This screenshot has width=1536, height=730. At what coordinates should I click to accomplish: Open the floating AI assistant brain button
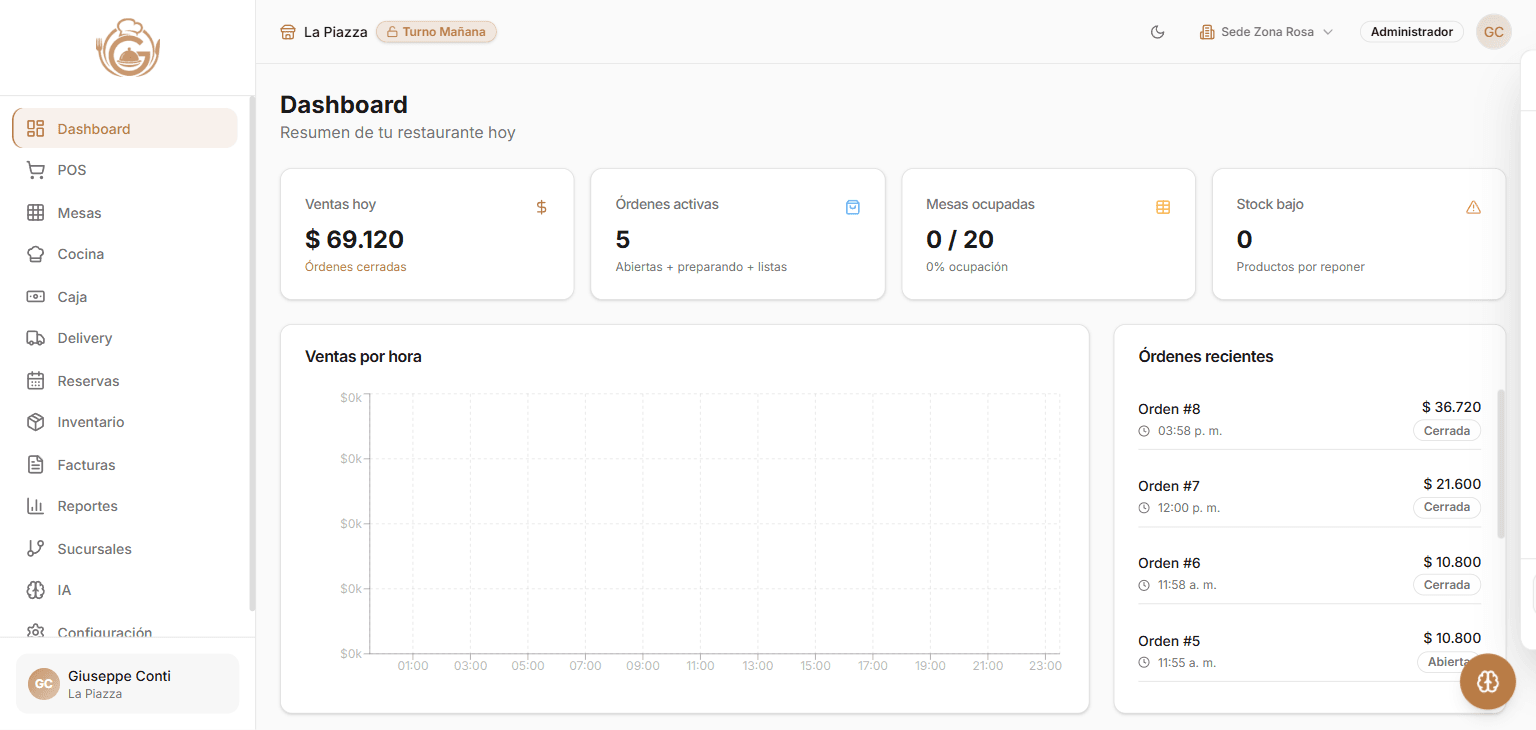[1488, 682]
